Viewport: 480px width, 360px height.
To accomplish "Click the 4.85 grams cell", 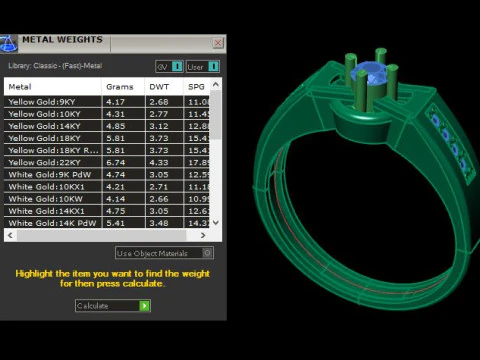I will pyautogui.click(x=123, y=126).
